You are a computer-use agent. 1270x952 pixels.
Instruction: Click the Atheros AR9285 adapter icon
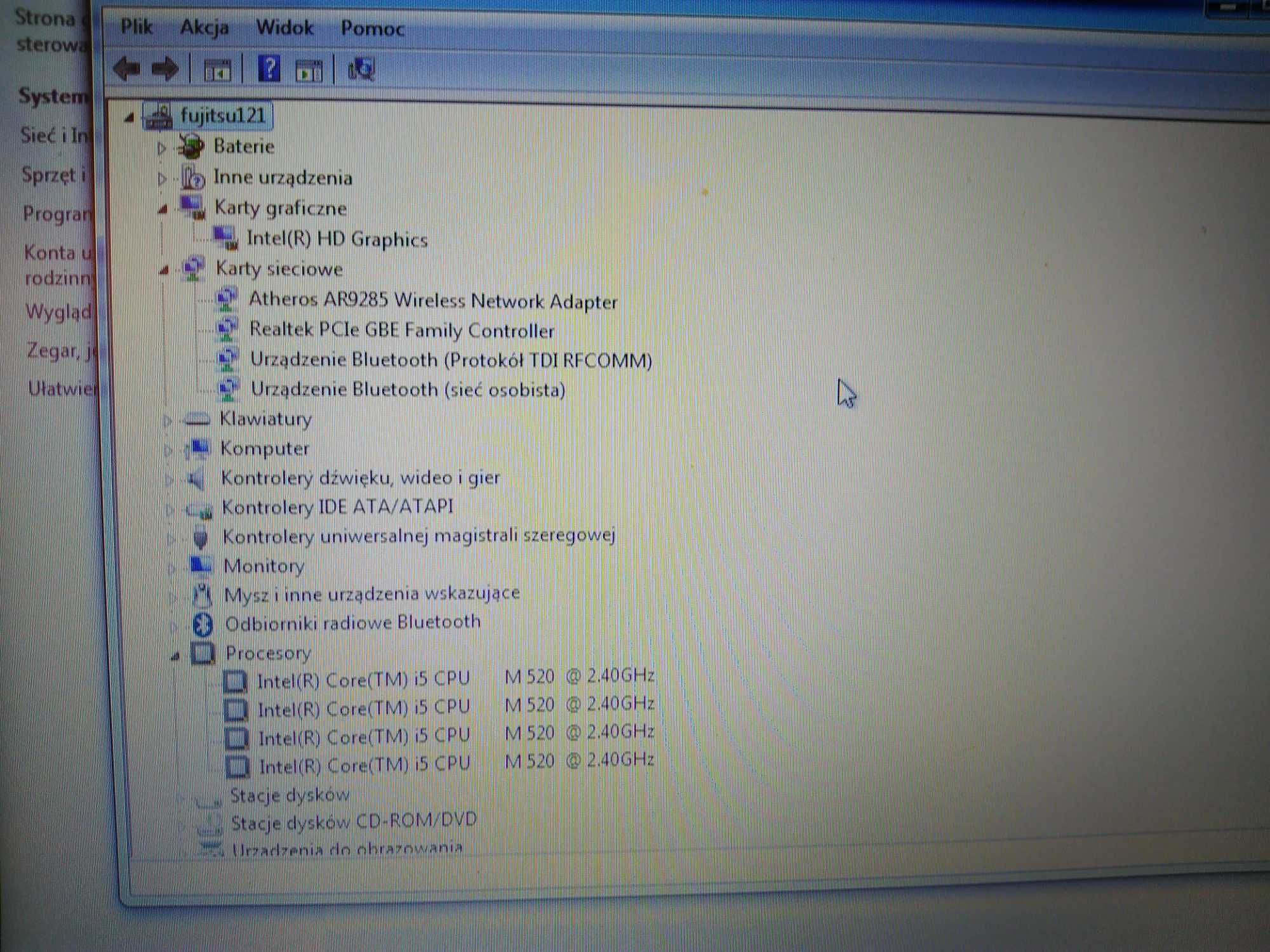227,299
